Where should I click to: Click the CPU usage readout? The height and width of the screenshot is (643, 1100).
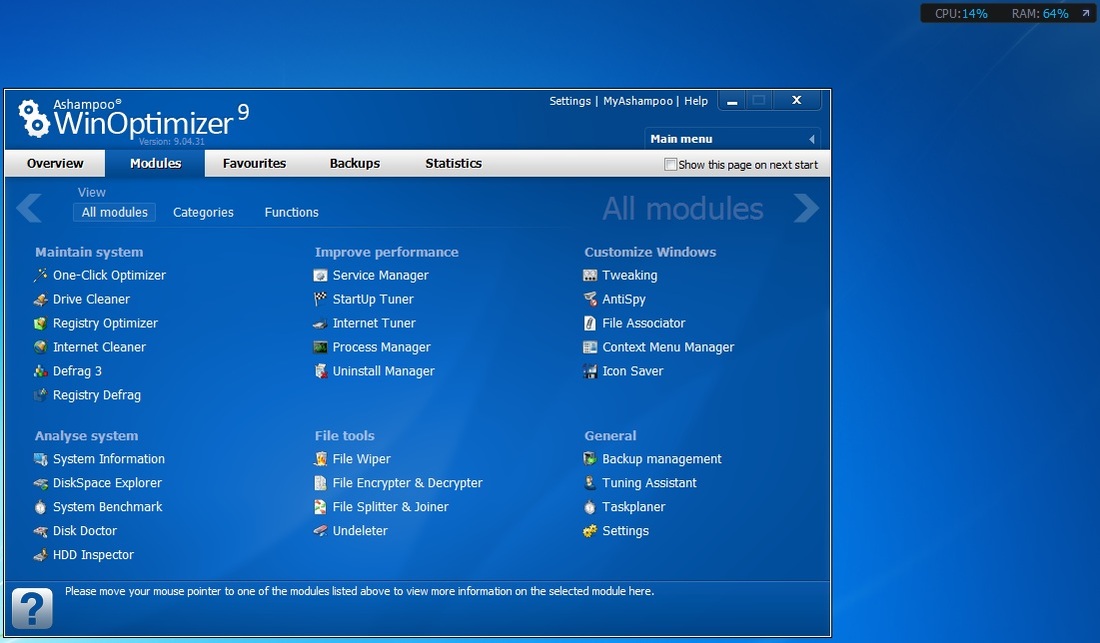click(961, 13)
